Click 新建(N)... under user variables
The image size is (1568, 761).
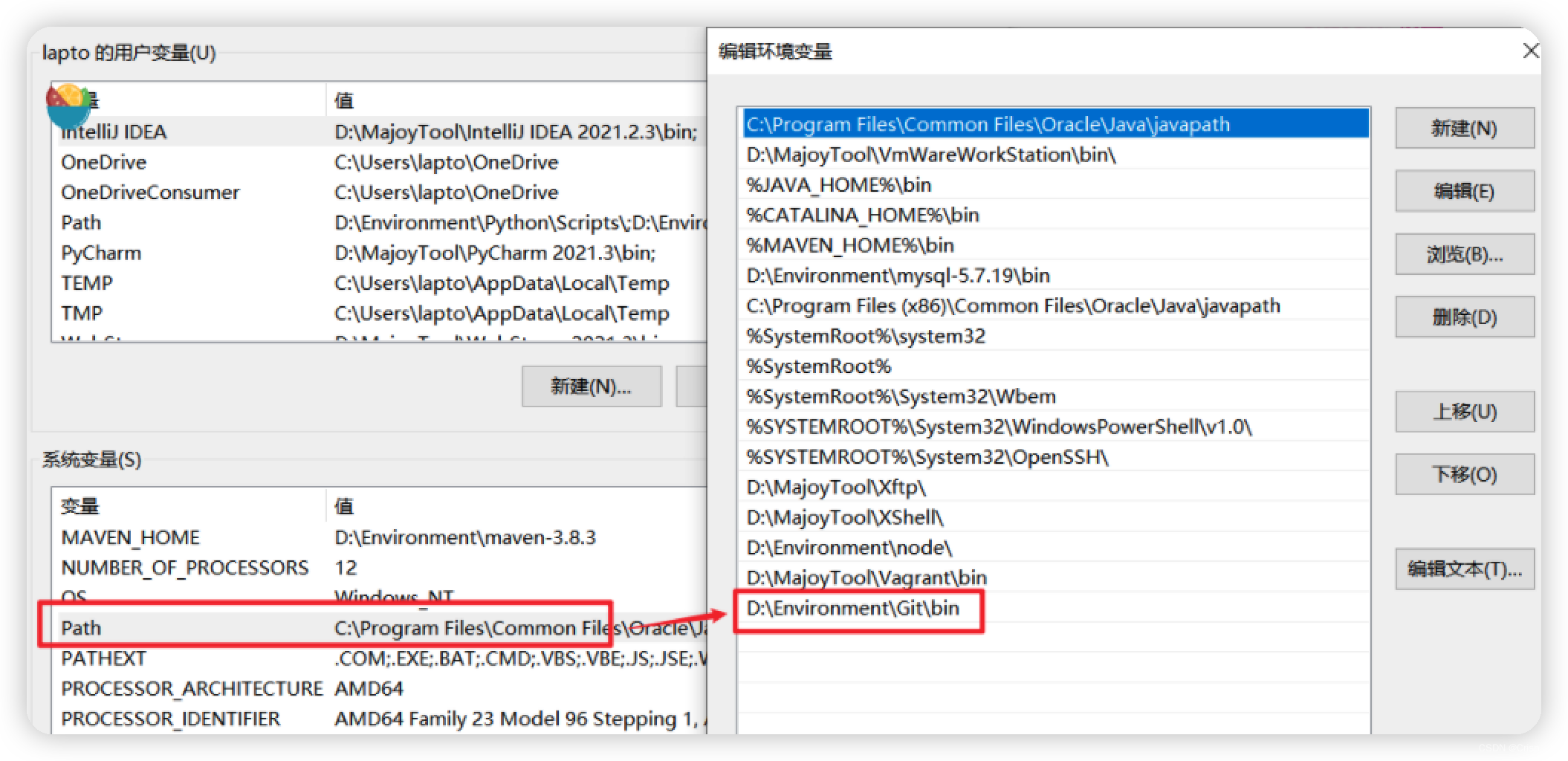click(x=592, y=386)
